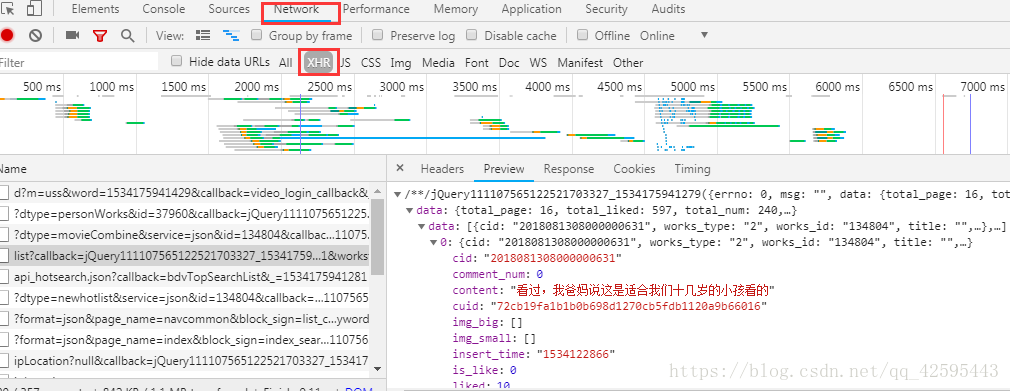Open the Online throttling dropdown arrow

coord(704,35)
